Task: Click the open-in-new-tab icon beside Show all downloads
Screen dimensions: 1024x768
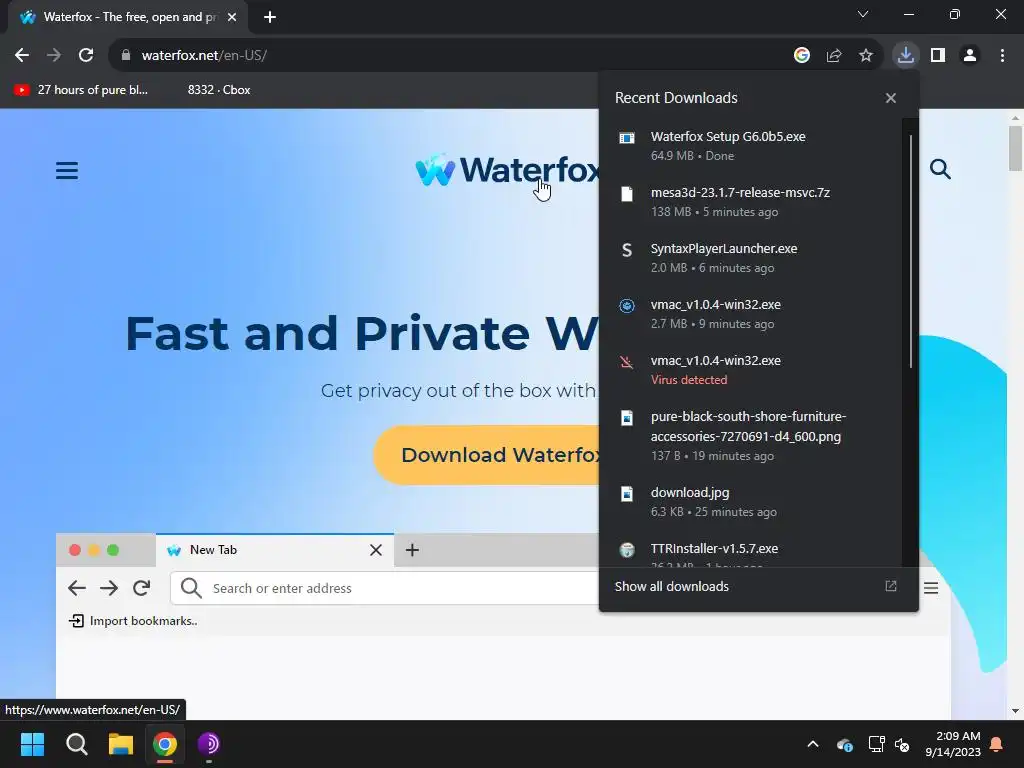Action: point(891,586)
